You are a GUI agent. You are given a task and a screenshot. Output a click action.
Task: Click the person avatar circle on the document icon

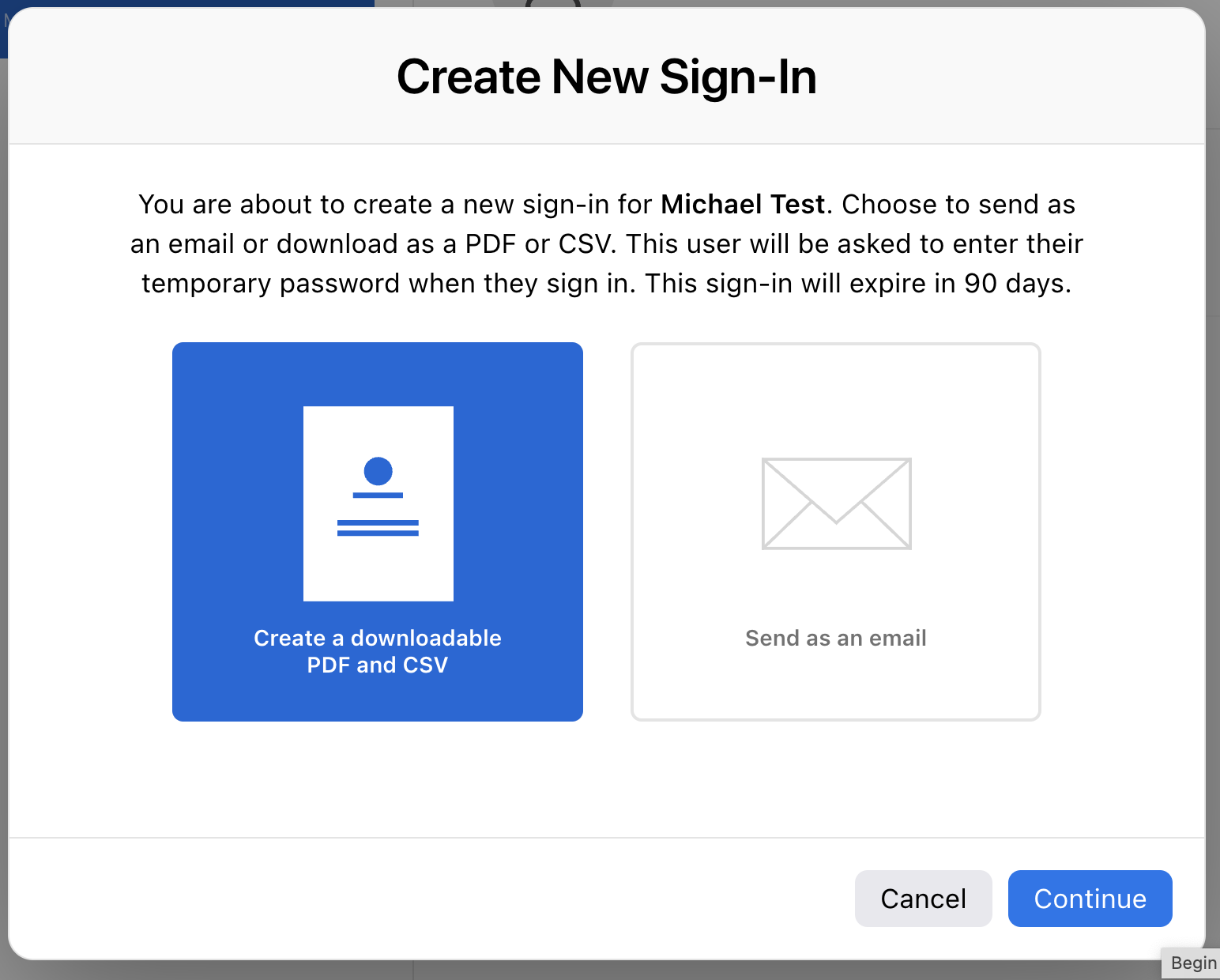[378, 471]
